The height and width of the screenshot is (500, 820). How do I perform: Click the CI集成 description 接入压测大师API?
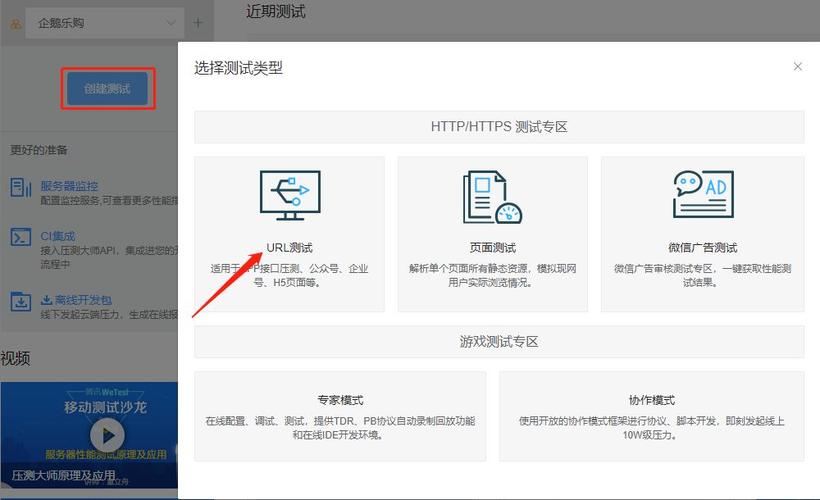click(108, 257)
